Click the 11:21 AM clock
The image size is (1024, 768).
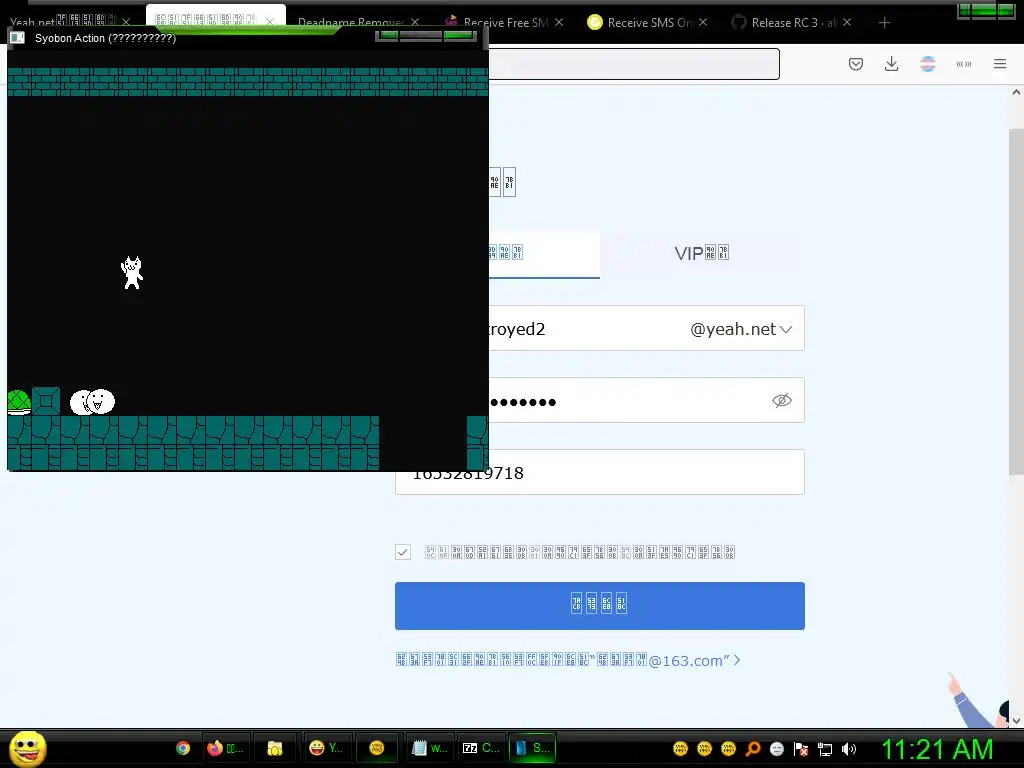[937, 749]
